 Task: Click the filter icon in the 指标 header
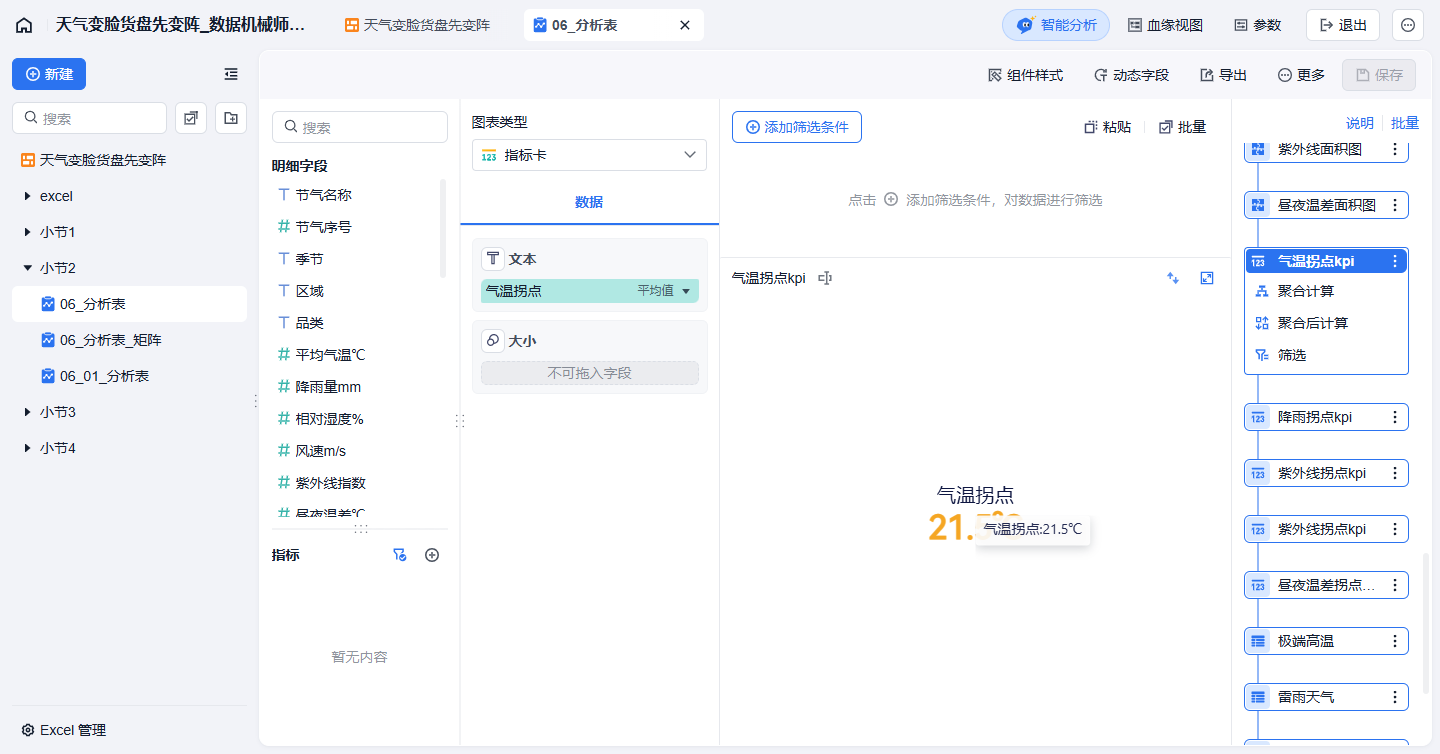point(400,555)
